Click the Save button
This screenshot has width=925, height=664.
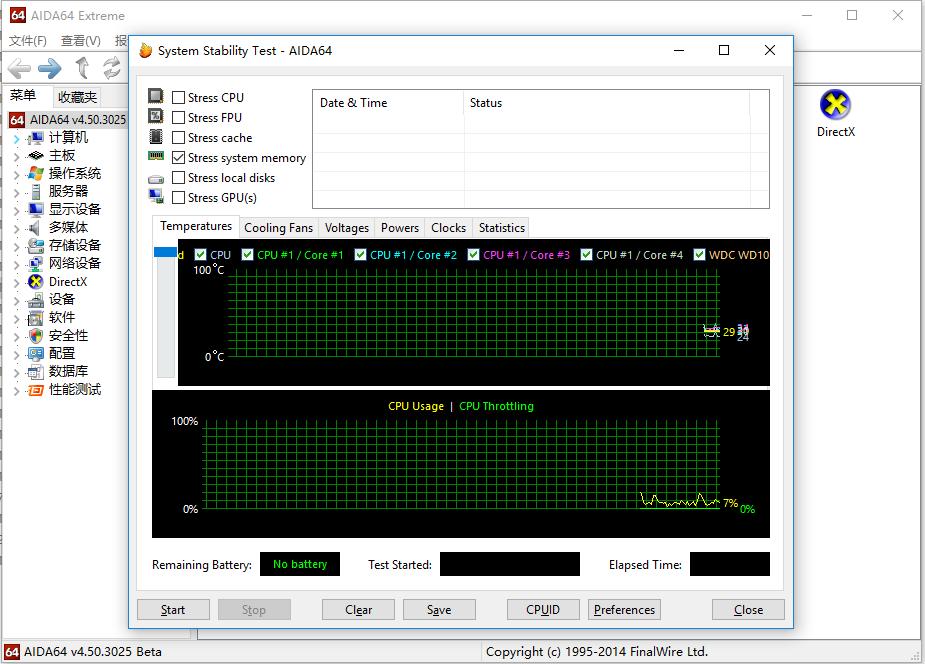coord(439,610)
